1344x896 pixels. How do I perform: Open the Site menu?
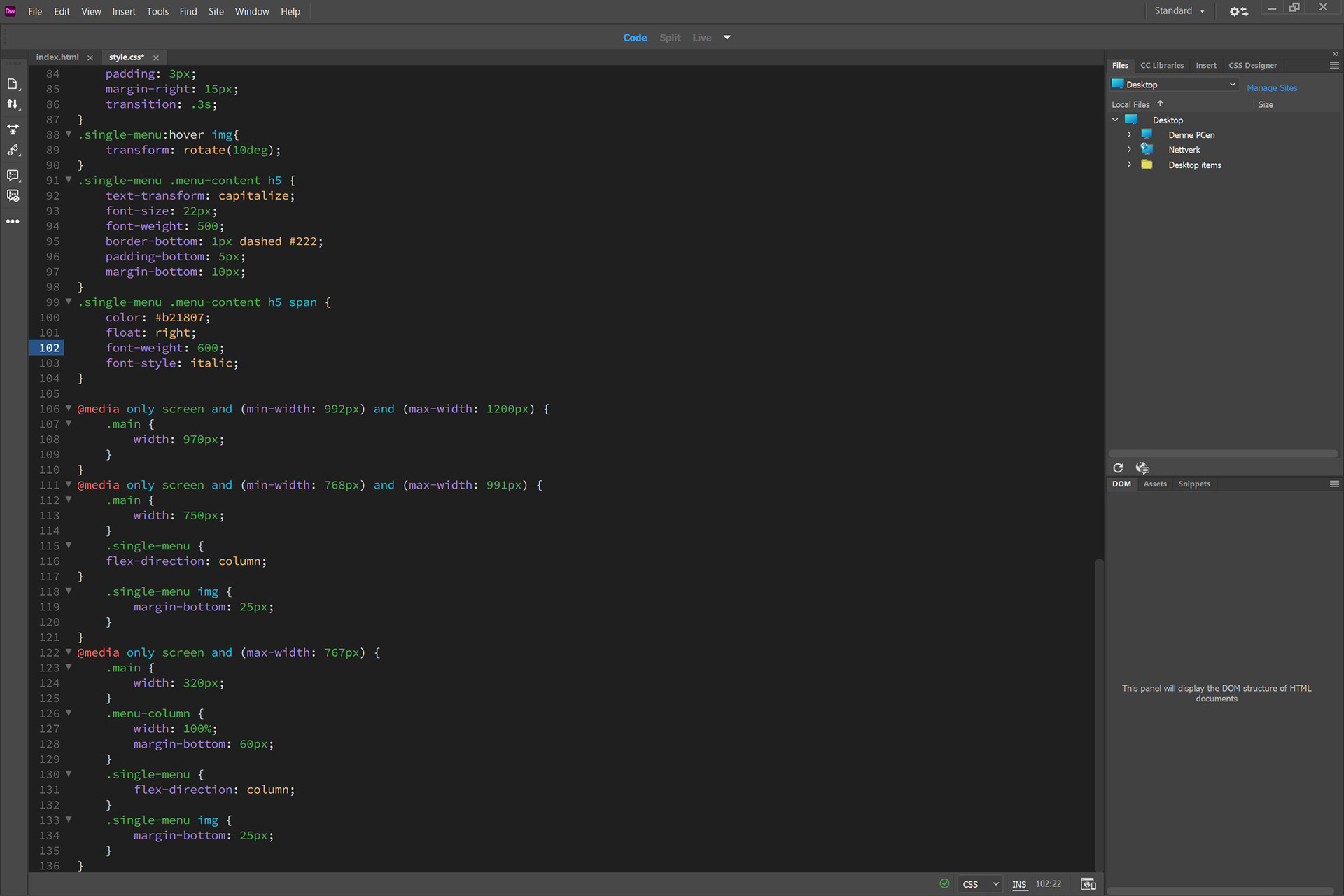pyautogui.click(x=216, y=11)
